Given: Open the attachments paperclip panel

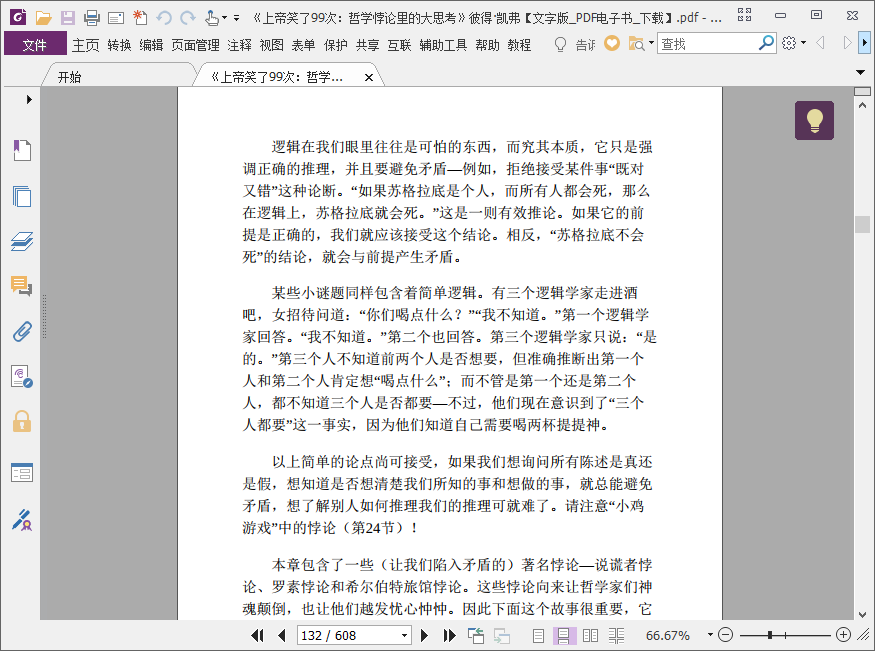Looking at the screenshot, I should (22, 331).
